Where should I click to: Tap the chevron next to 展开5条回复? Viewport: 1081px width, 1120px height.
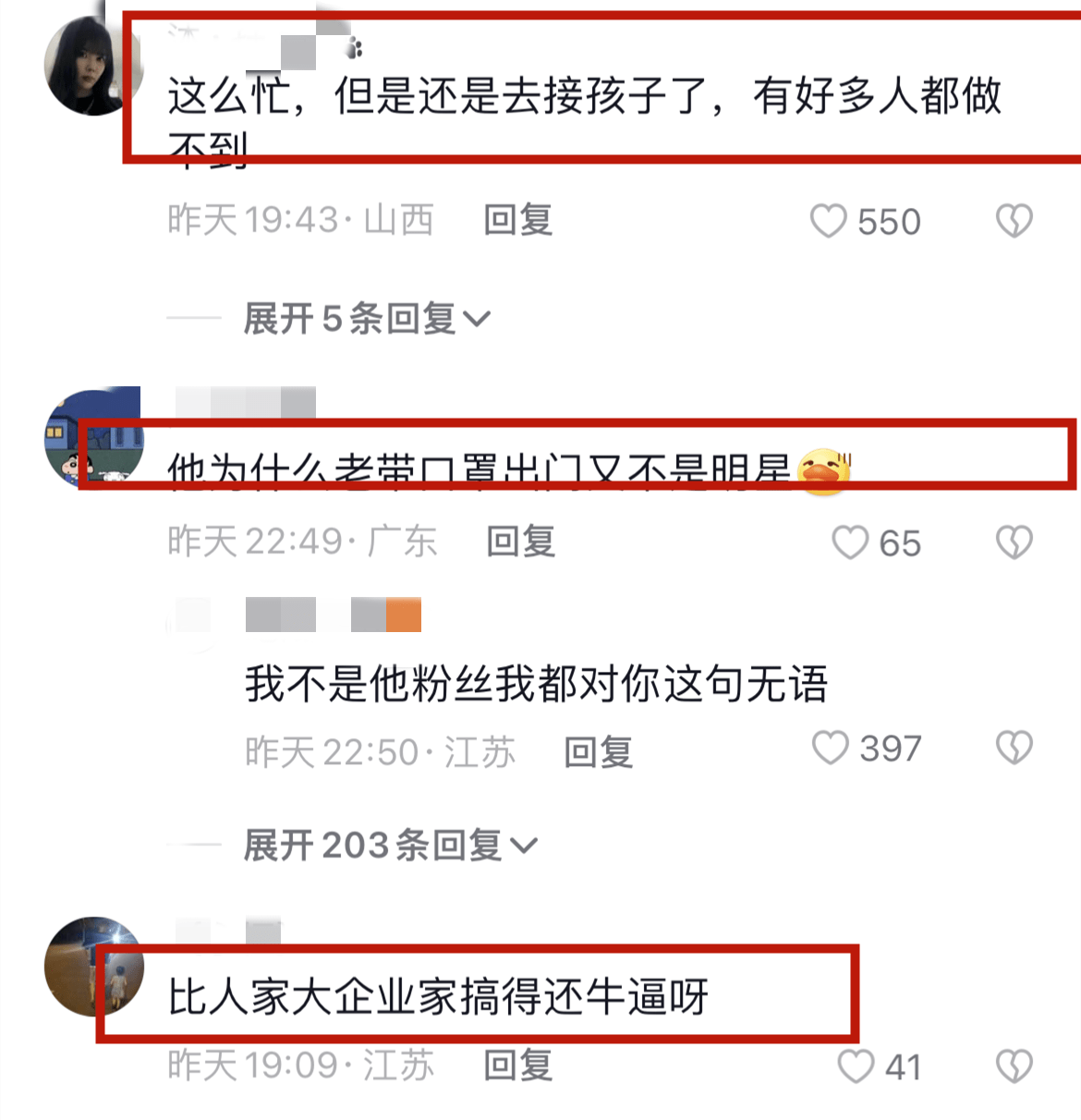(476, 320)
